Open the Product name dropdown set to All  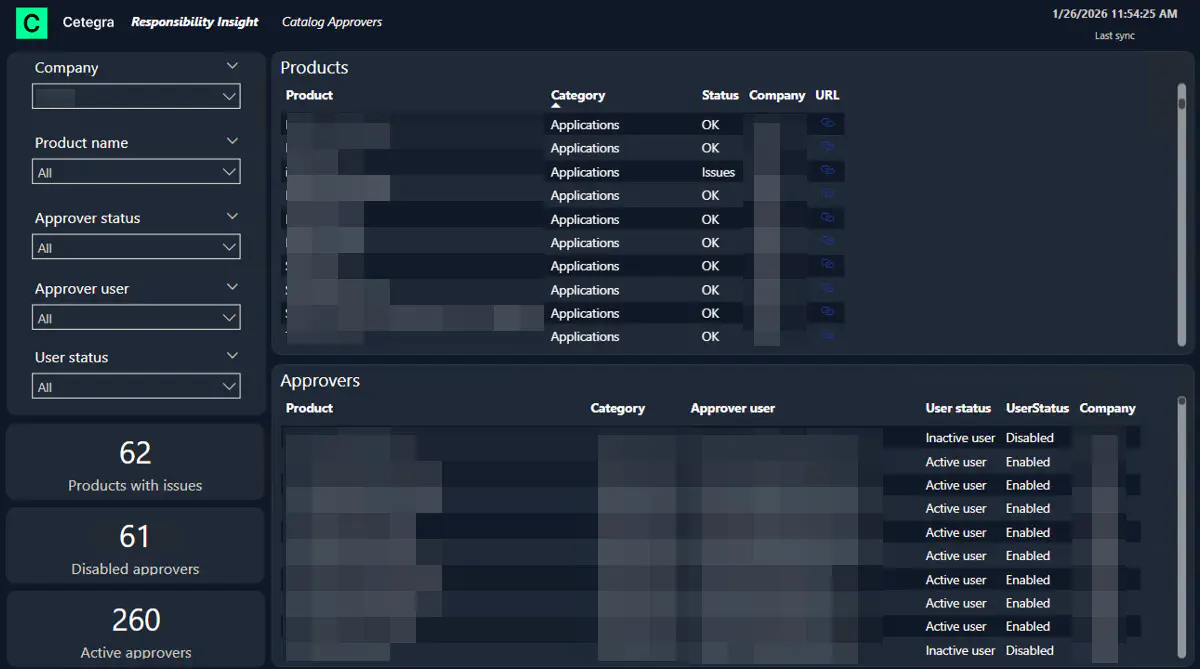136,172
